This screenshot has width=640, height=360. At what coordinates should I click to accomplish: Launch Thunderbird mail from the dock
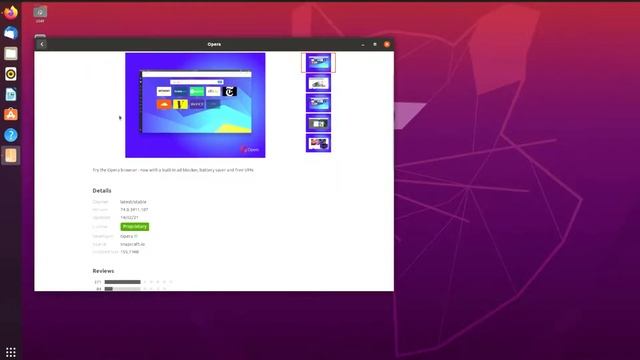[11, 33]
